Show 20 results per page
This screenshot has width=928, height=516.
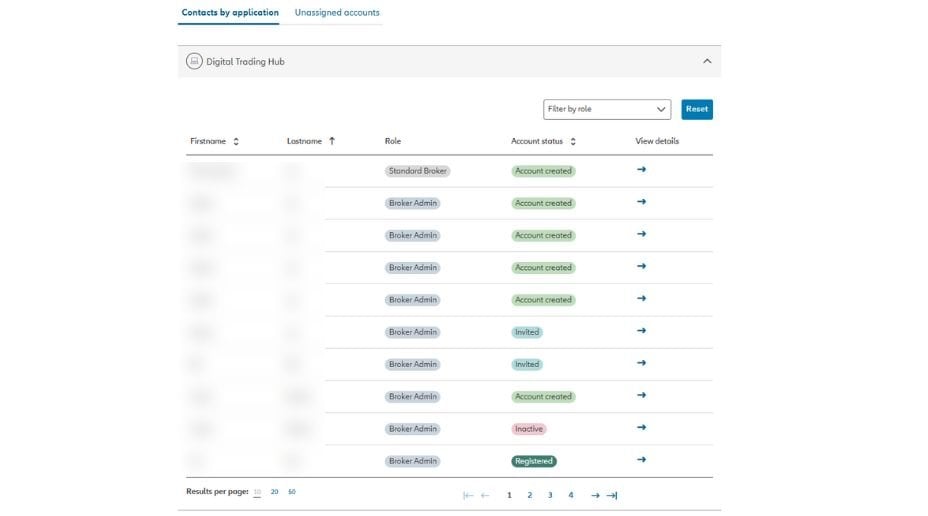tap(275, 492)
